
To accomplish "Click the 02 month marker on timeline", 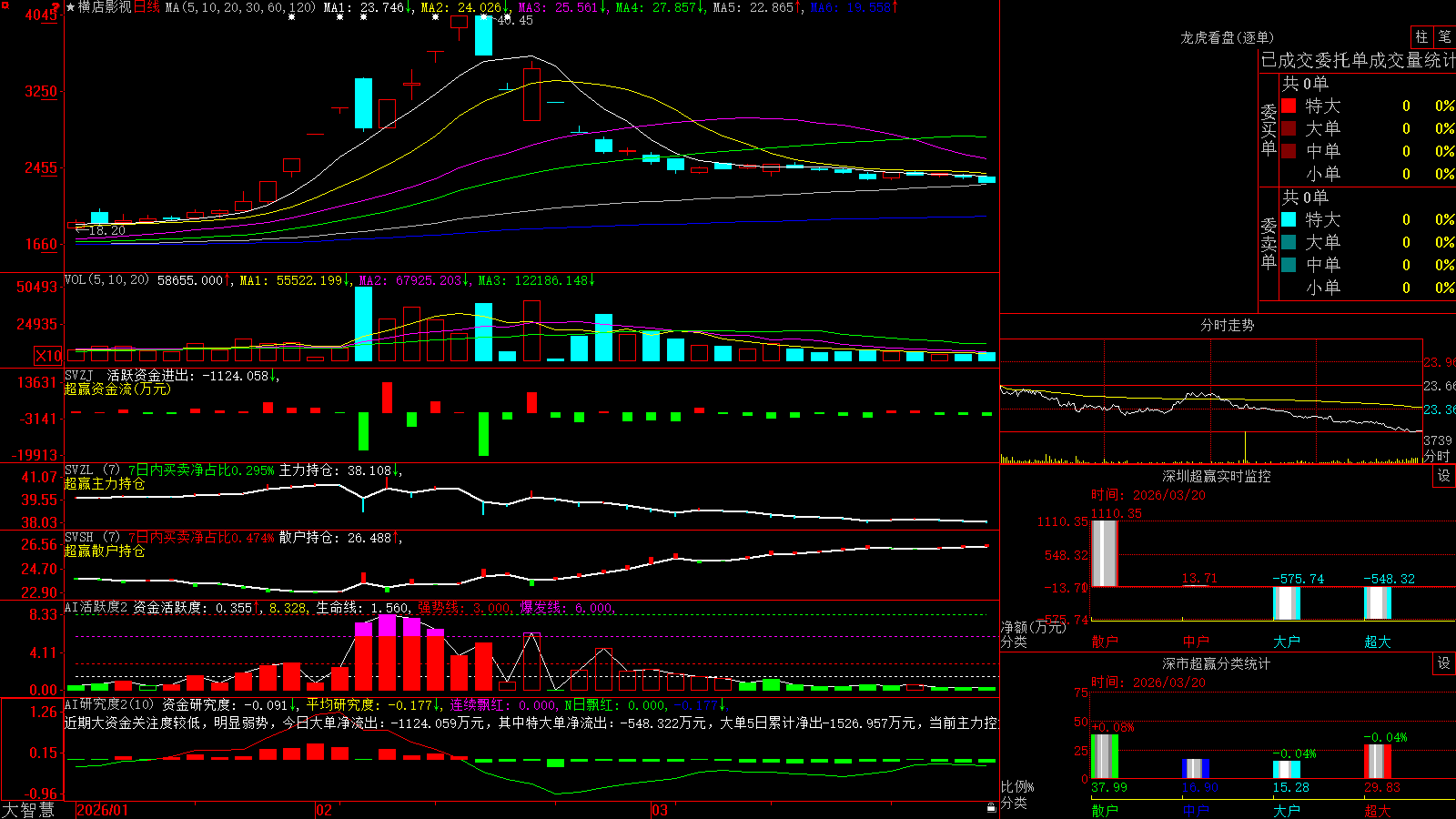I will click(324, 810).
